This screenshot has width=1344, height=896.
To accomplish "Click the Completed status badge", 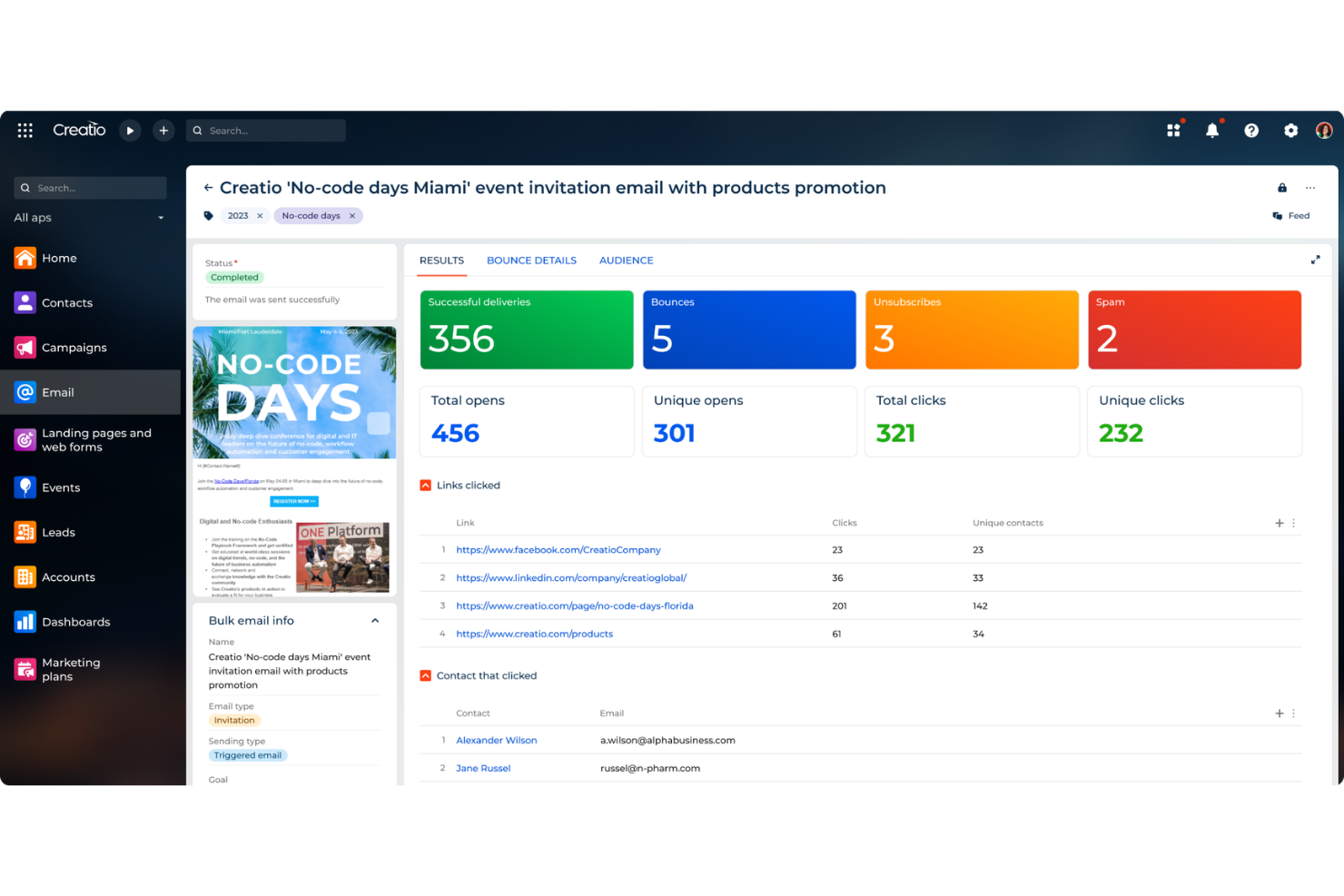I will point(234,278).
